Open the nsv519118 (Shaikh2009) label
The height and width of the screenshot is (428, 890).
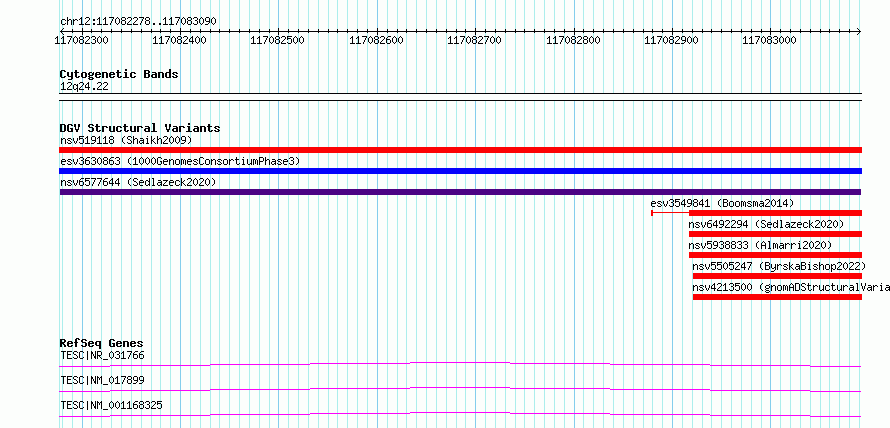[126, 140]
